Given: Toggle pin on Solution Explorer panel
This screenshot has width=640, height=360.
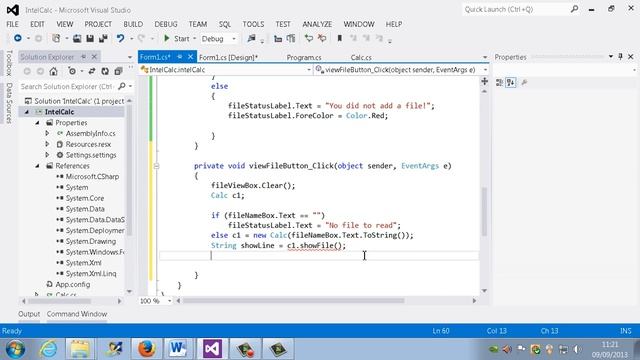Looking at the screenshot, I should tap(84, 57).
